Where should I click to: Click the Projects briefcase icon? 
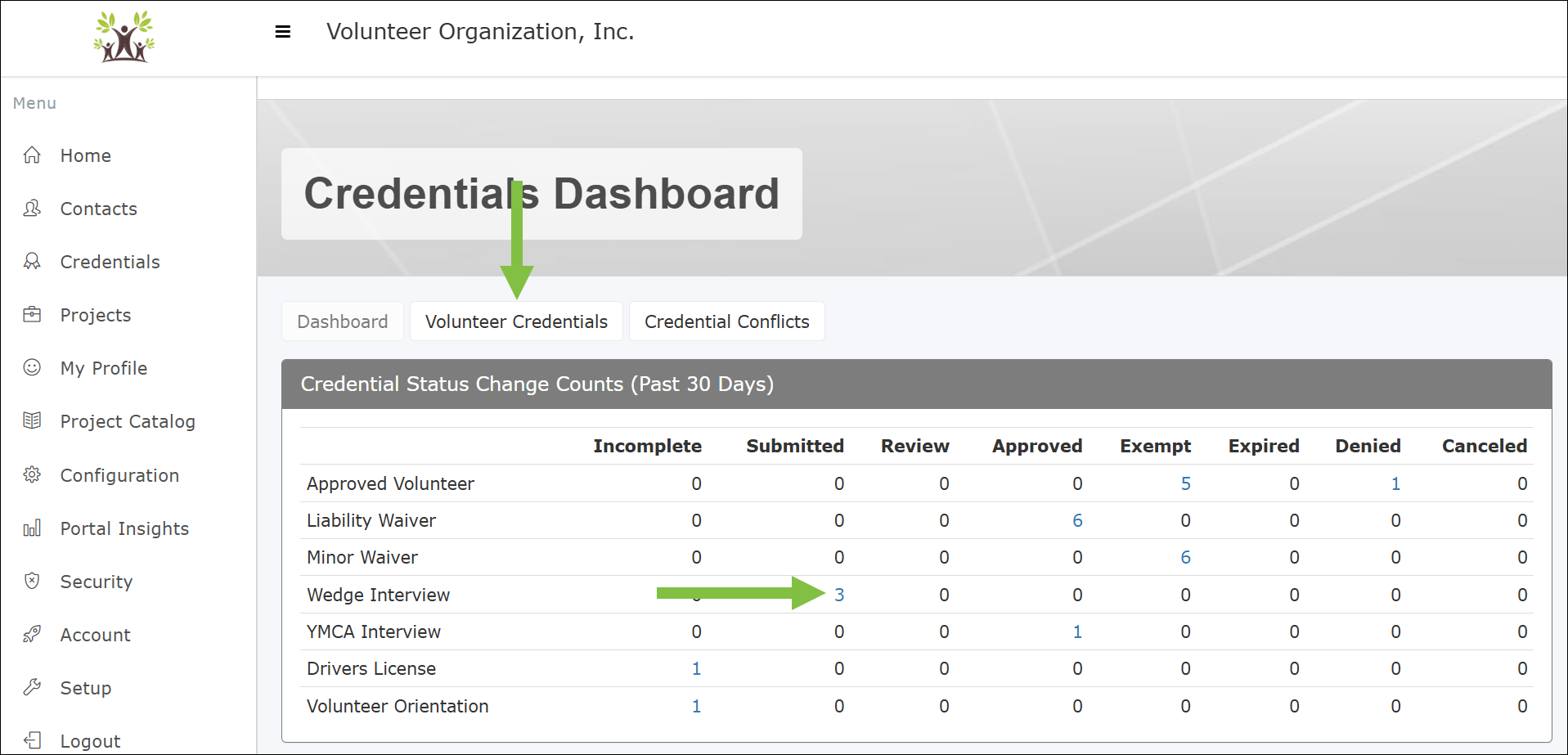click(32, 314)
